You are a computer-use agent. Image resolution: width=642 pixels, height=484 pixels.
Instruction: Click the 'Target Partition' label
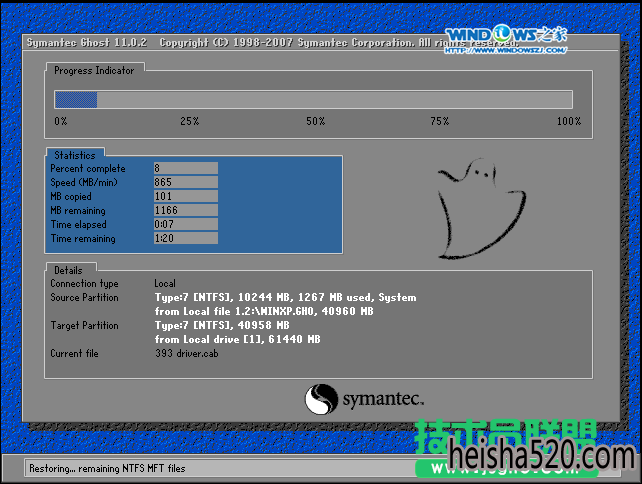(x=84, y=326)
